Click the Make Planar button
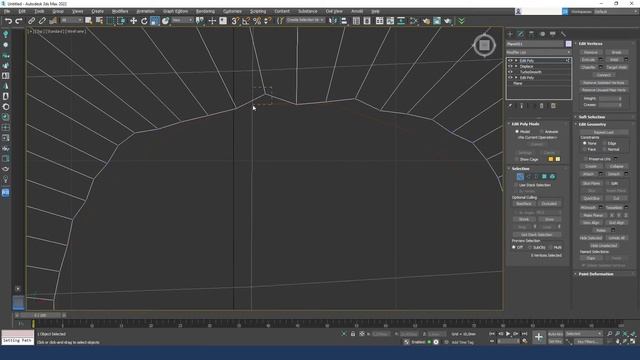Image resolution: width=640 pixels, height=360 pixels. pos(593,215)
